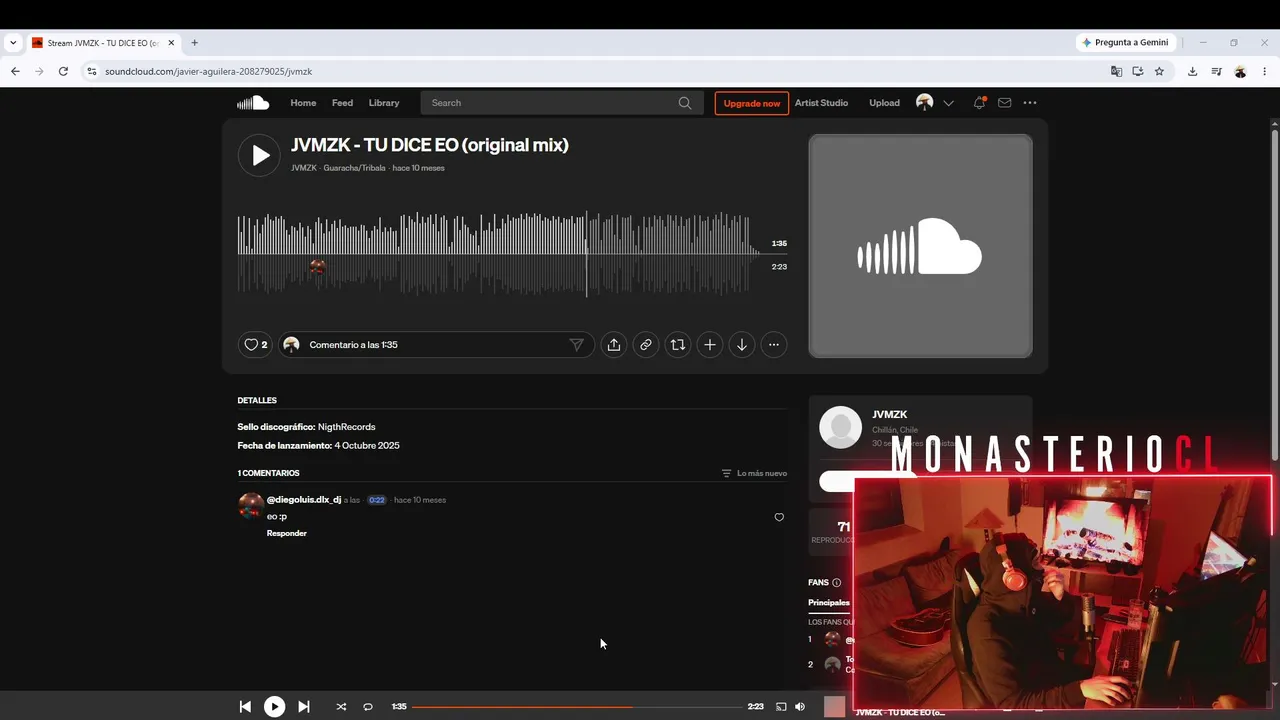Repost the track
The image size is (1280, 720).
[678, 345]
